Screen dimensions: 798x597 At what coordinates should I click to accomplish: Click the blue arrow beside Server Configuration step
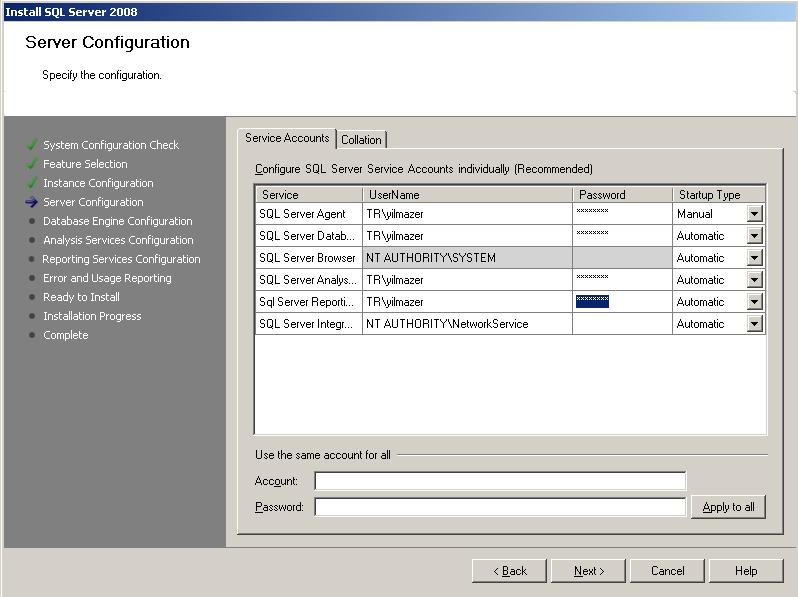pyautogui.click(x=32, y=202)
